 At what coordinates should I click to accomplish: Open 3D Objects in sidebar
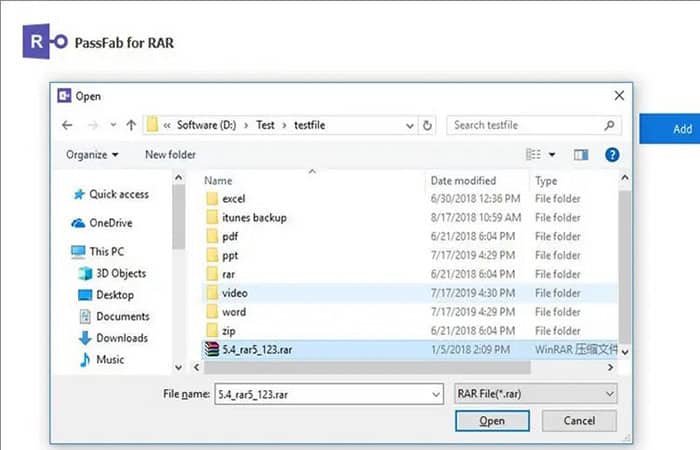[112, 273]
